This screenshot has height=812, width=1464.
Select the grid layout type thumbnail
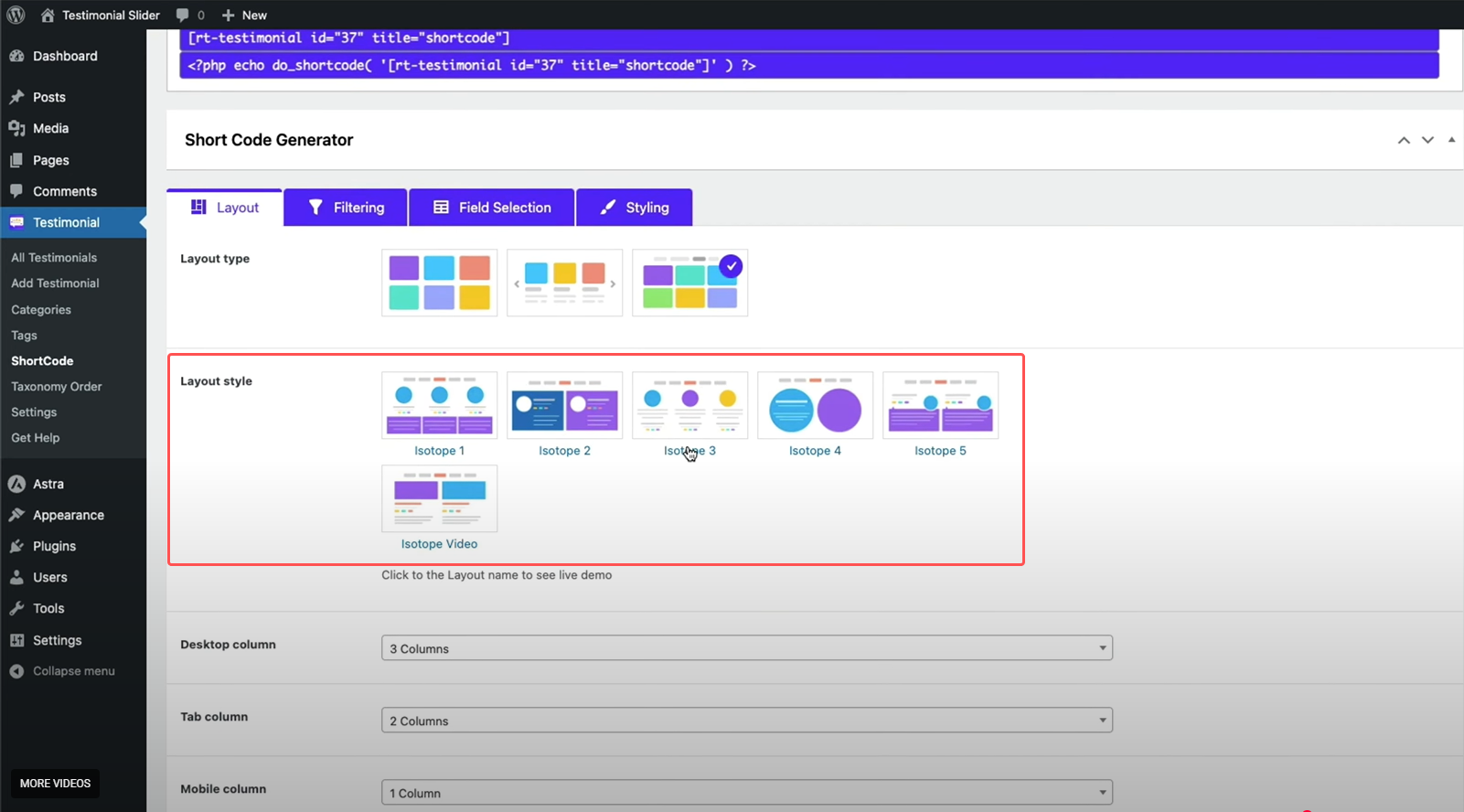pyautogui.click(x=439, y=283)
